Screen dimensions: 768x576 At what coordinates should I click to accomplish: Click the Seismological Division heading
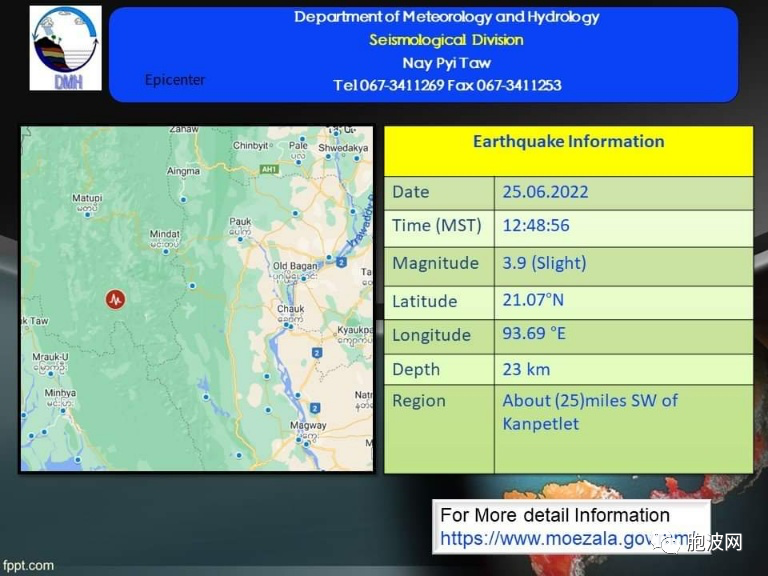coord(446,40)
